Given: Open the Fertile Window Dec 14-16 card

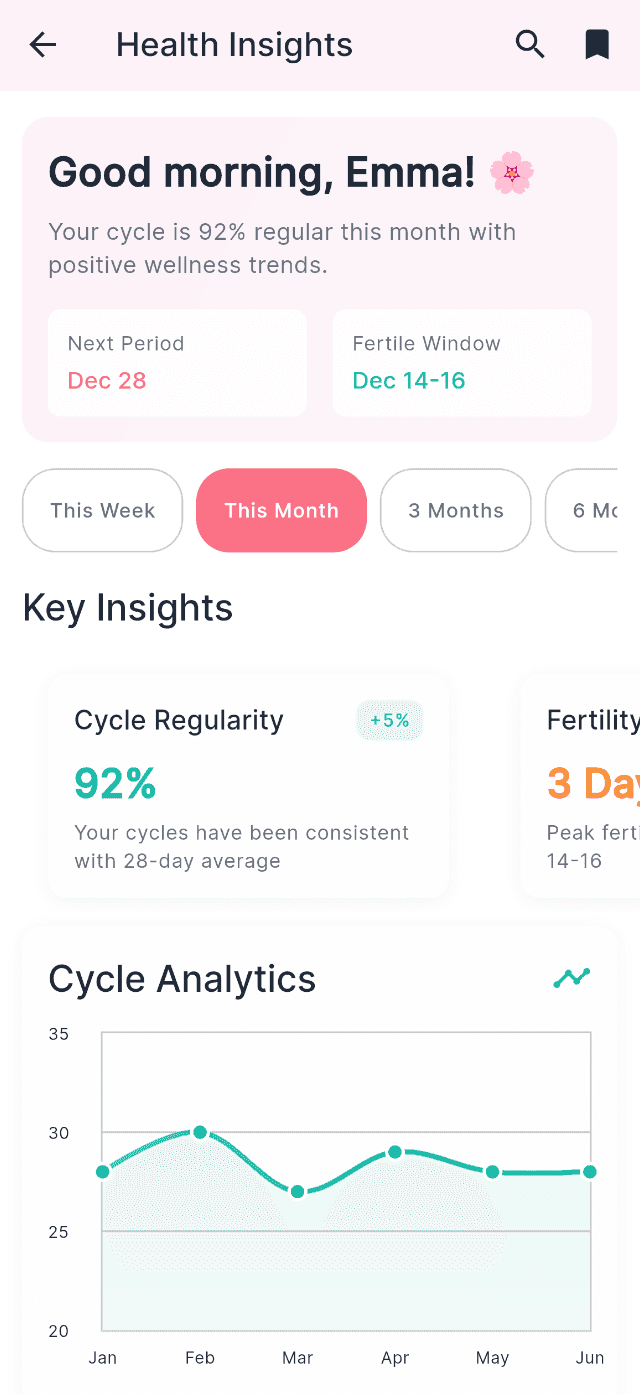Looking at the screenshot, I should click(x=462, y=362).
